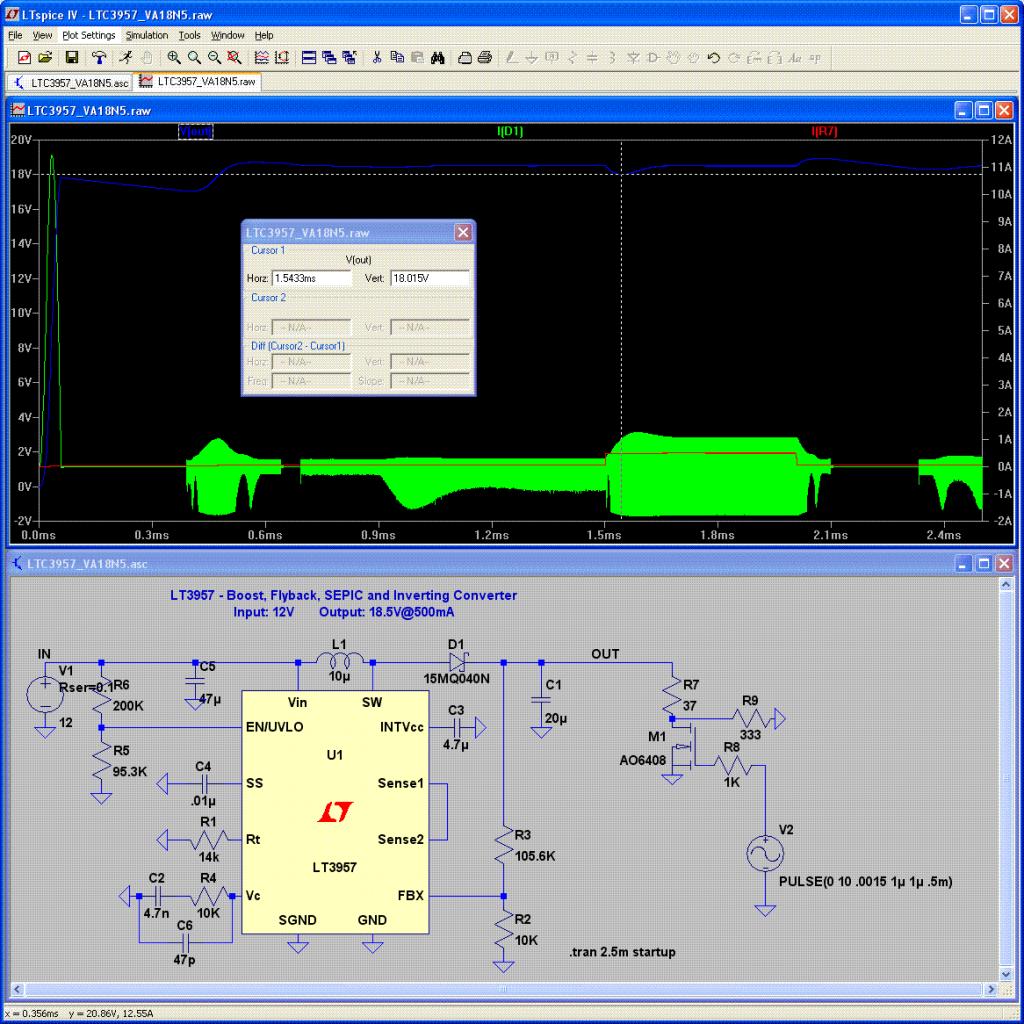This screenshot has height=1024, width=1024.
Task: Select the Text Aa tool icon
Action: (795, 57)
